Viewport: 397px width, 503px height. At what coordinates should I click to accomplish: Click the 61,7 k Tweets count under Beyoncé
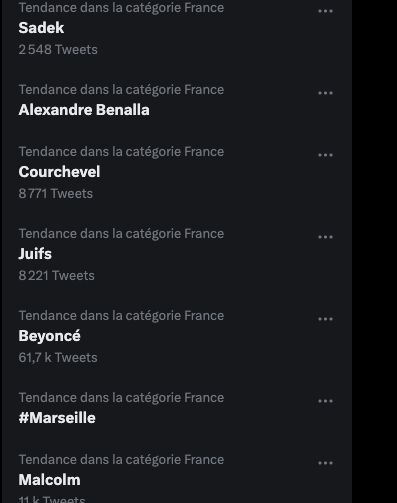58,358
